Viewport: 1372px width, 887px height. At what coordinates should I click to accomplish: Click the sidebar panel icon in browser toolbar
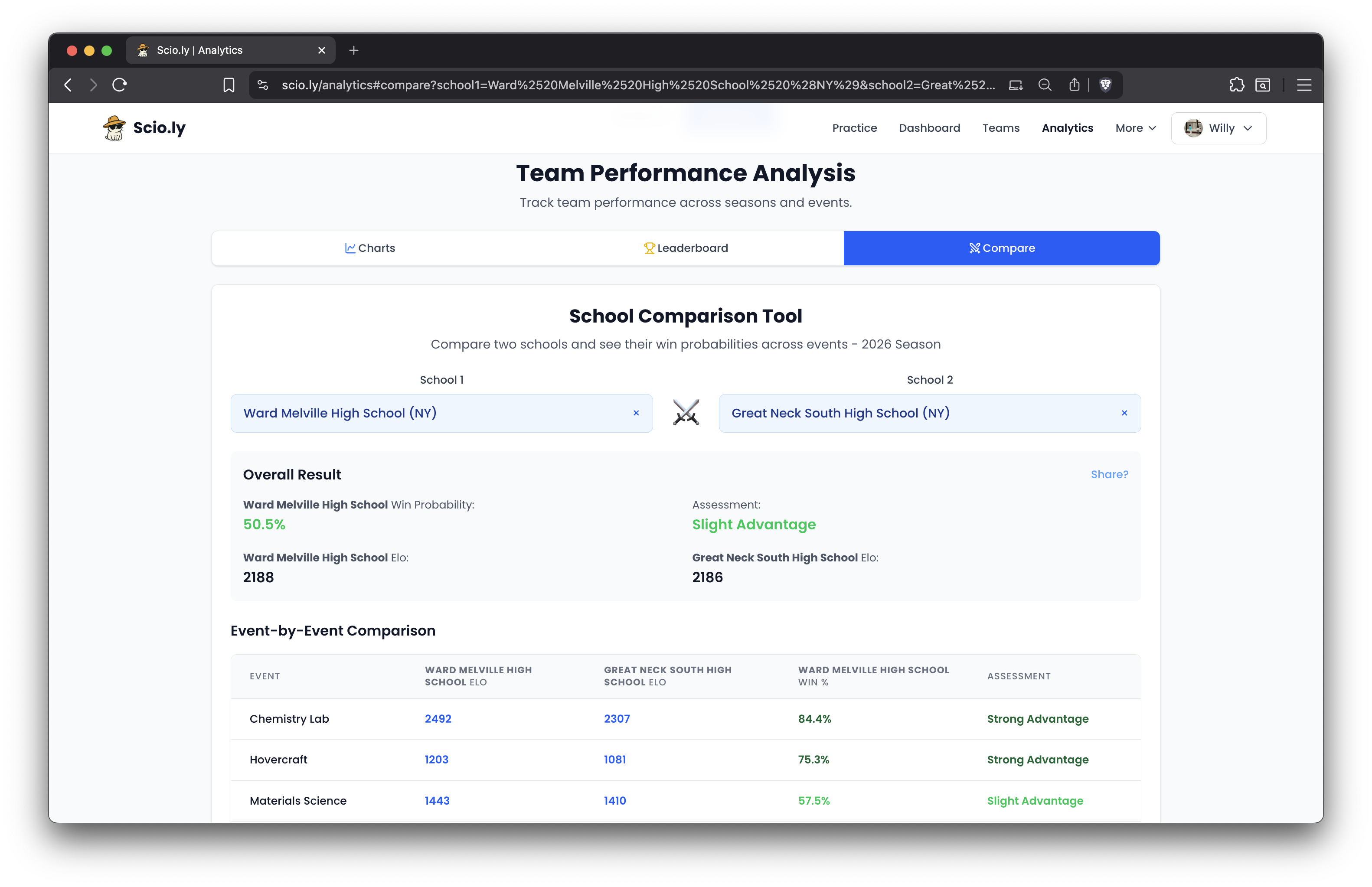pos(1263,85)
